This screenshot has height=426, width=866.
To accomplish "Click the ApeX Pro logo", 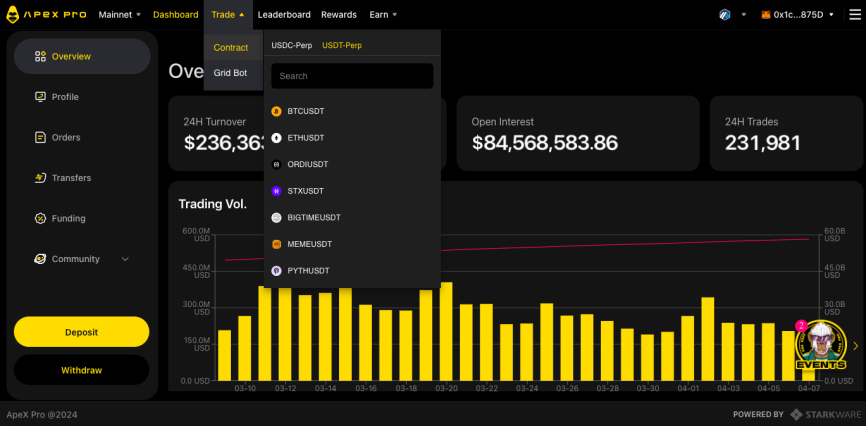I will click(x=46, y=15).
